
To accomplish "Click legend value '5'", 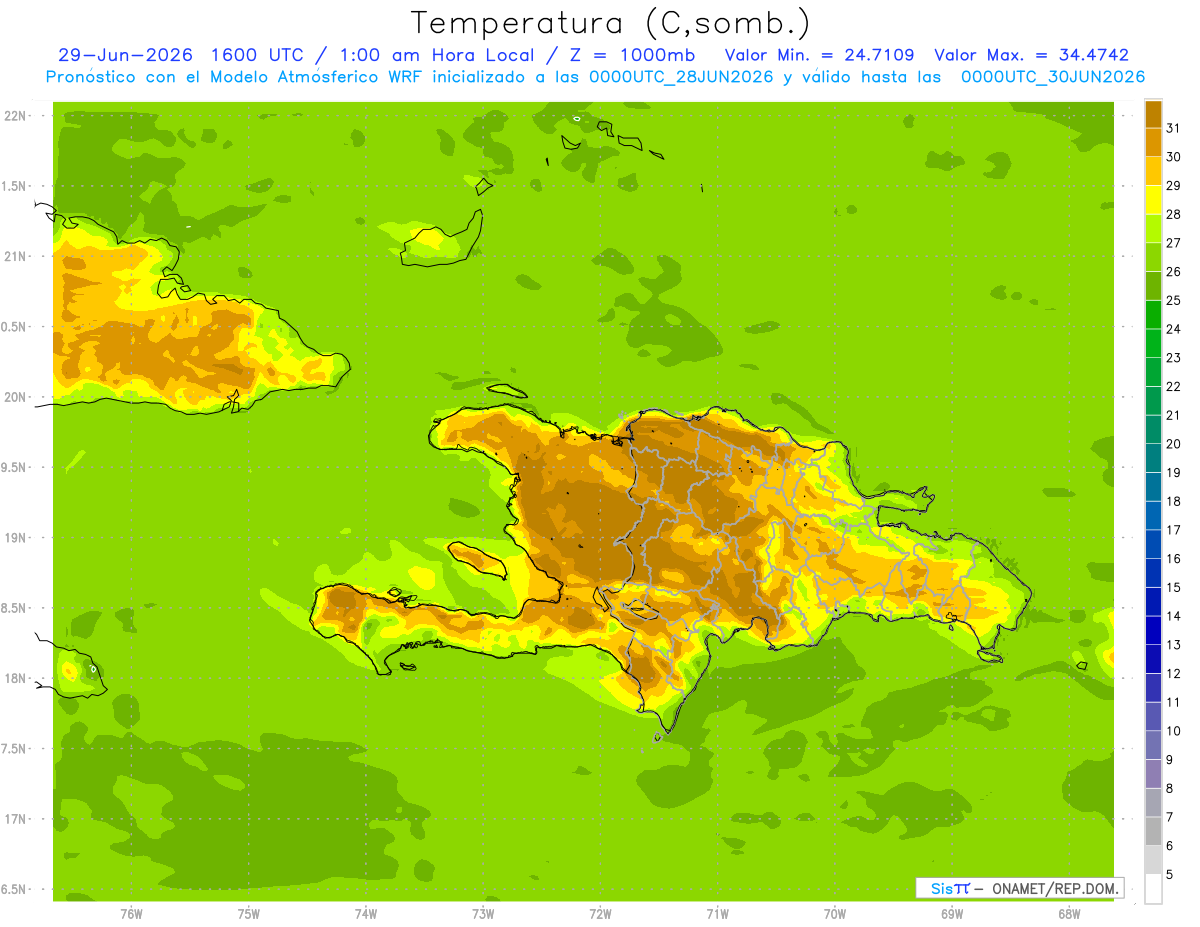I will [x=1170, y=874].
